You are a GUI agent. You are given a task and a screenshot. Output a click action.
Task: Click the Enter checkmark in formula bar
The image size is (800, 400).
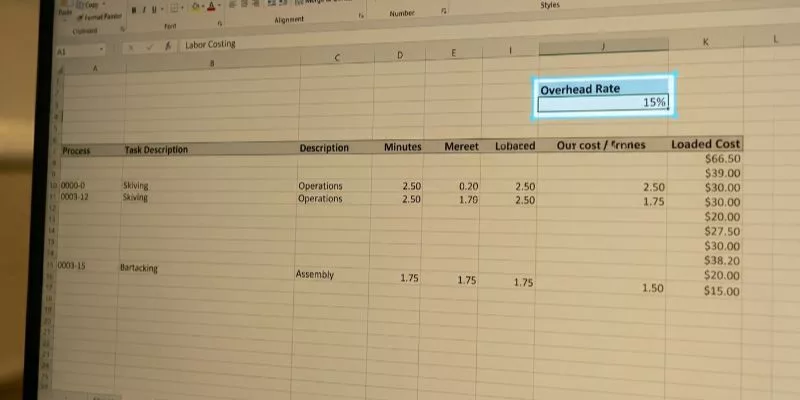pyautogui.click(x=149, y=47)
